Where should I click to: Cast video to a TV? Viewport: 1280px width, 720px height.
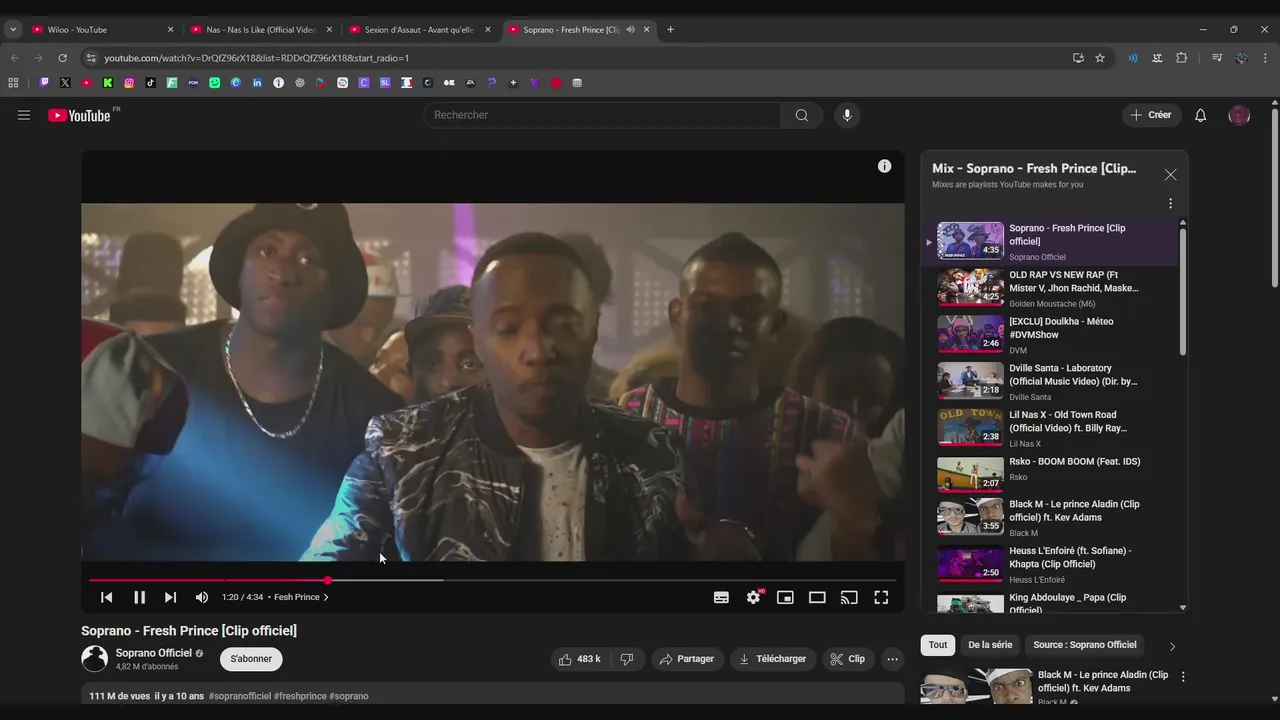click(849, 597)
